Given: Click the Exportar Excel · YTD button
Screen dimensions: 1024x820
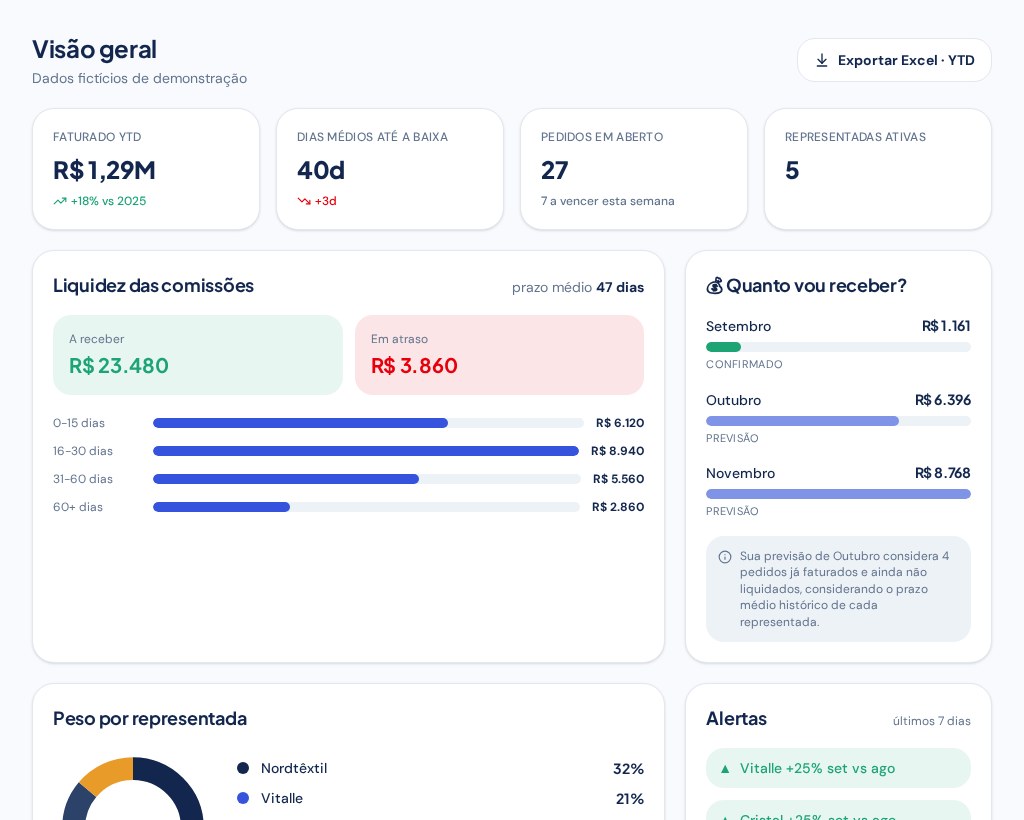Looking at the screenshot, I should [894, 60].
